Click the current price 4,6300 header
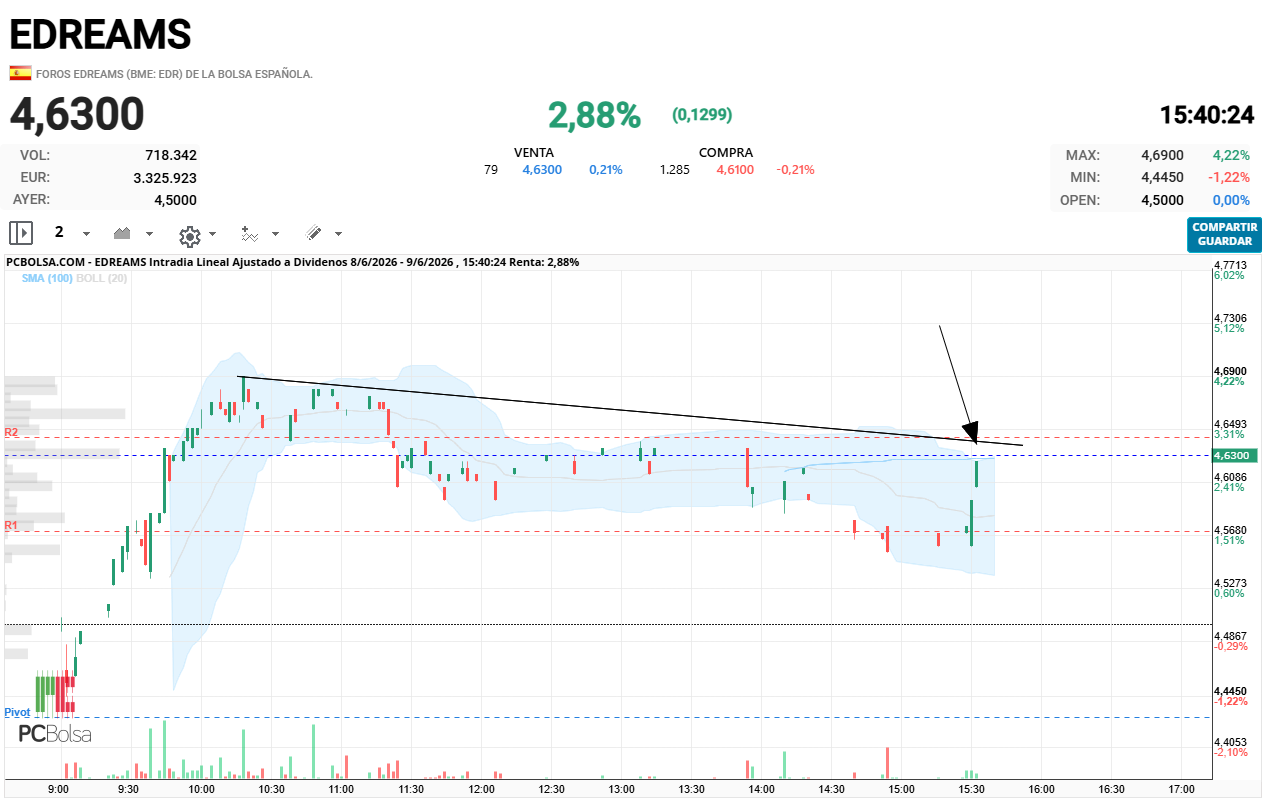The height and width of the screenshot is (798, 1262). click(x=77, y=115)
